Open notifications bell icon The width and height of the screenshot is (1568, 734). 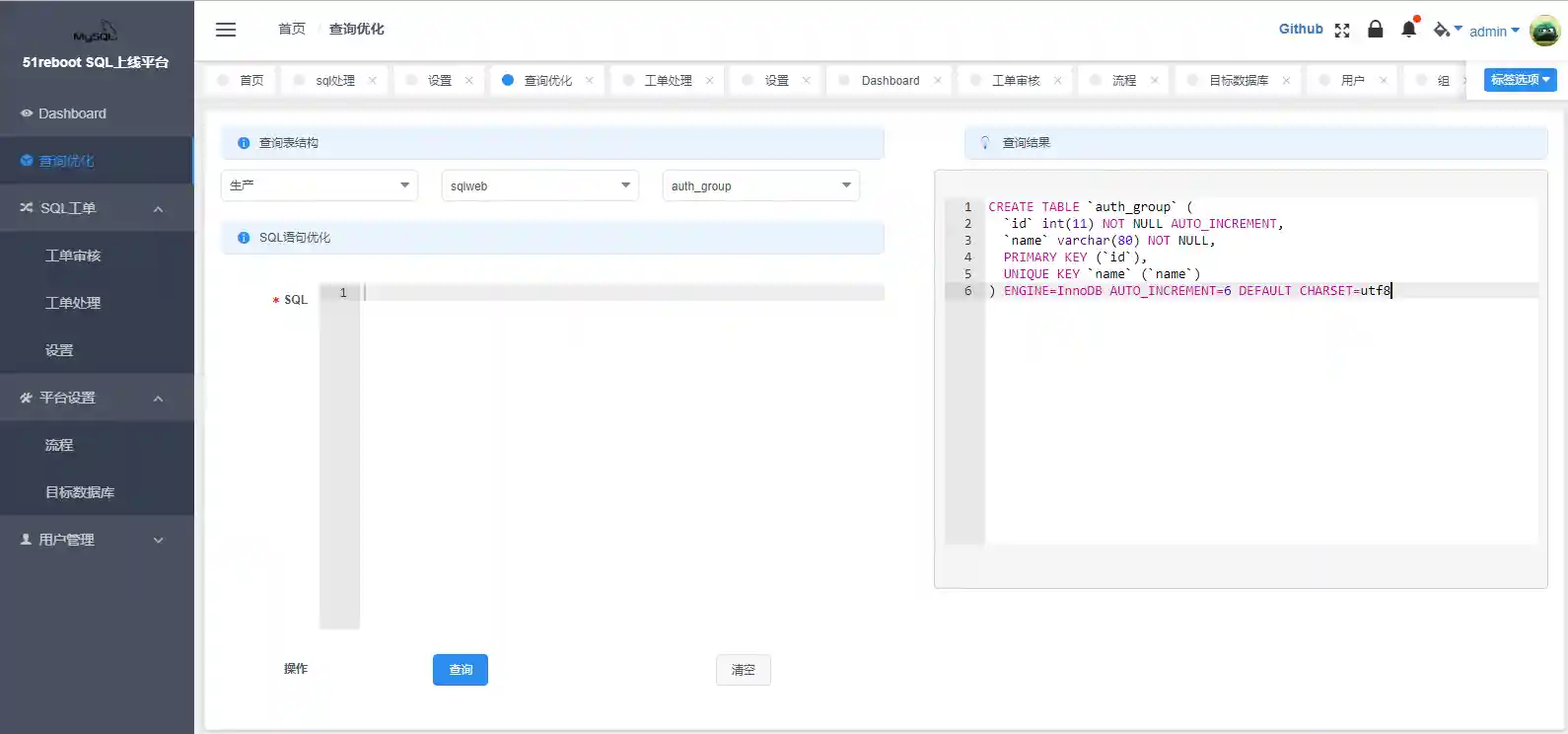(x=1408, y=30)
